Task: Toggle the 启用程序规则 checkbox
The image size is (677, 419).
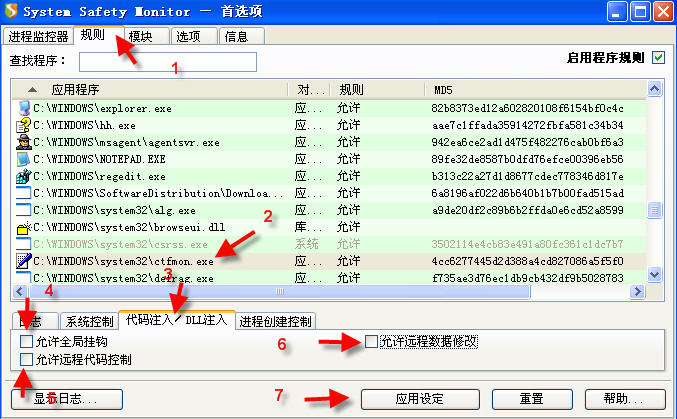Action: click(658, 57)
